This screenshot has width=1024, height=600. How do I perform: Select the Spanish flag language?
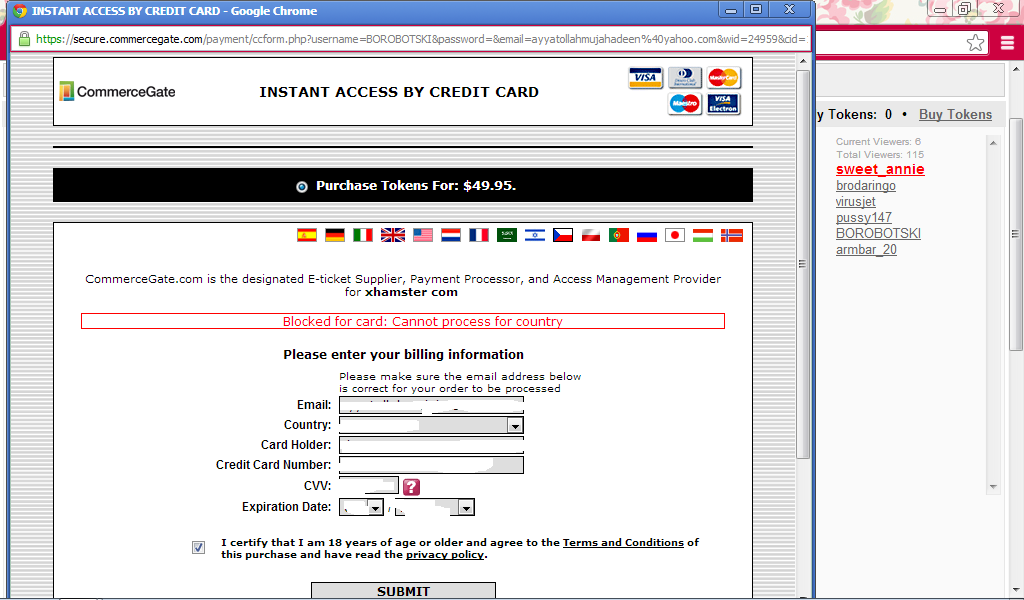tap(307, 235)
